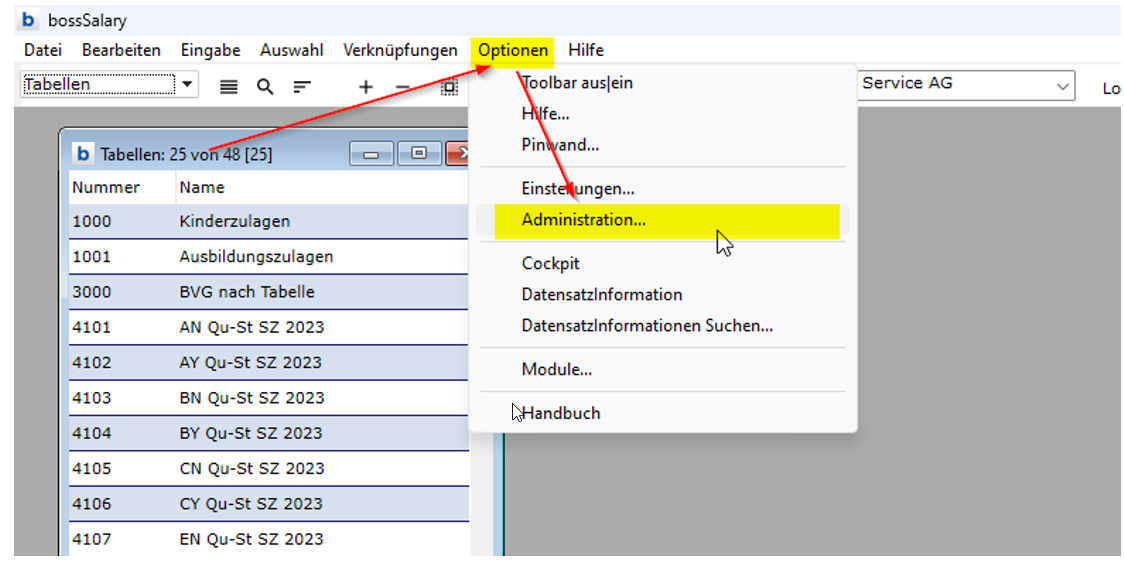
Task: Click the minus remove record icon
Action: tap(403, 87)
